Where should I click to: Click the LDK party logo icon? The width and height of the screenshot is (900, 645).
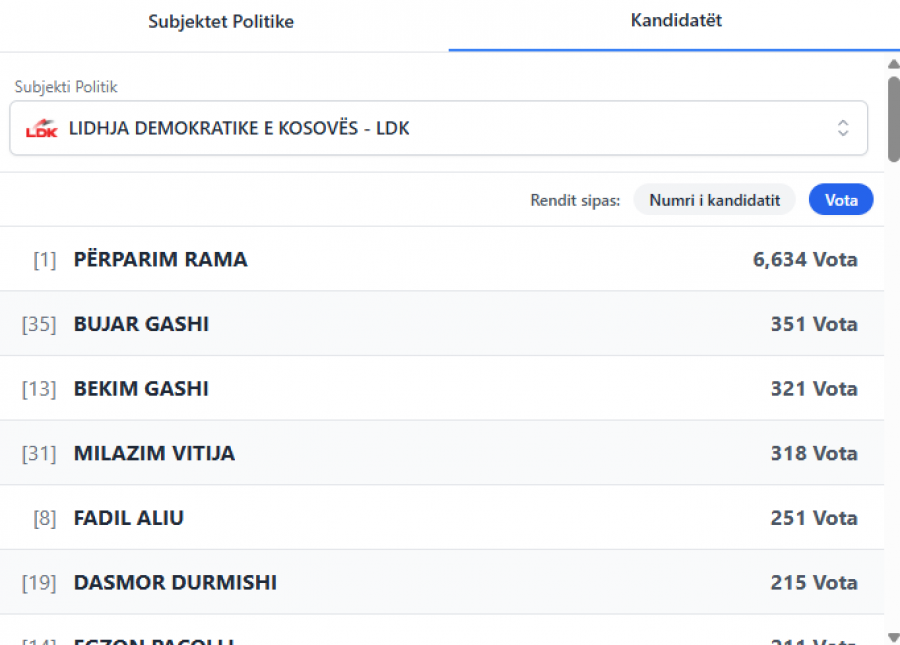point(42,128)
